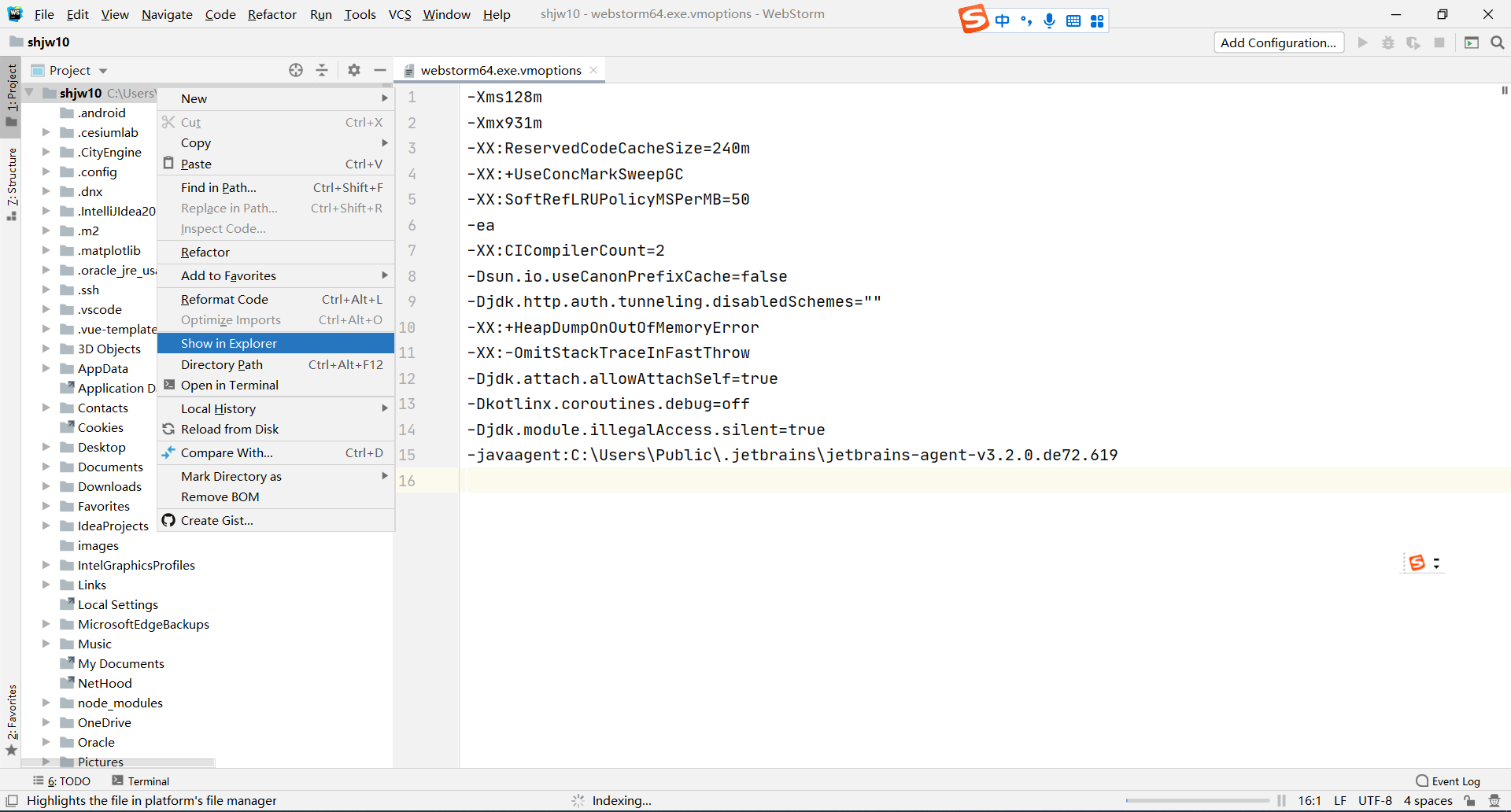This screenshot has width=1511, height=812.
Task: Locate opened file with the crosshair icon
Action: (296, 70)
